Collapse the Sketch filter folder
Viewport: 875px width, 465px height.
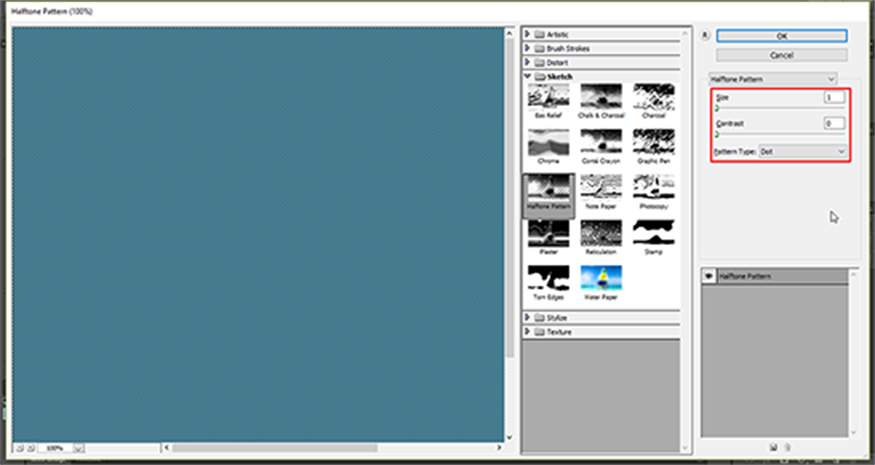[527, 76]
